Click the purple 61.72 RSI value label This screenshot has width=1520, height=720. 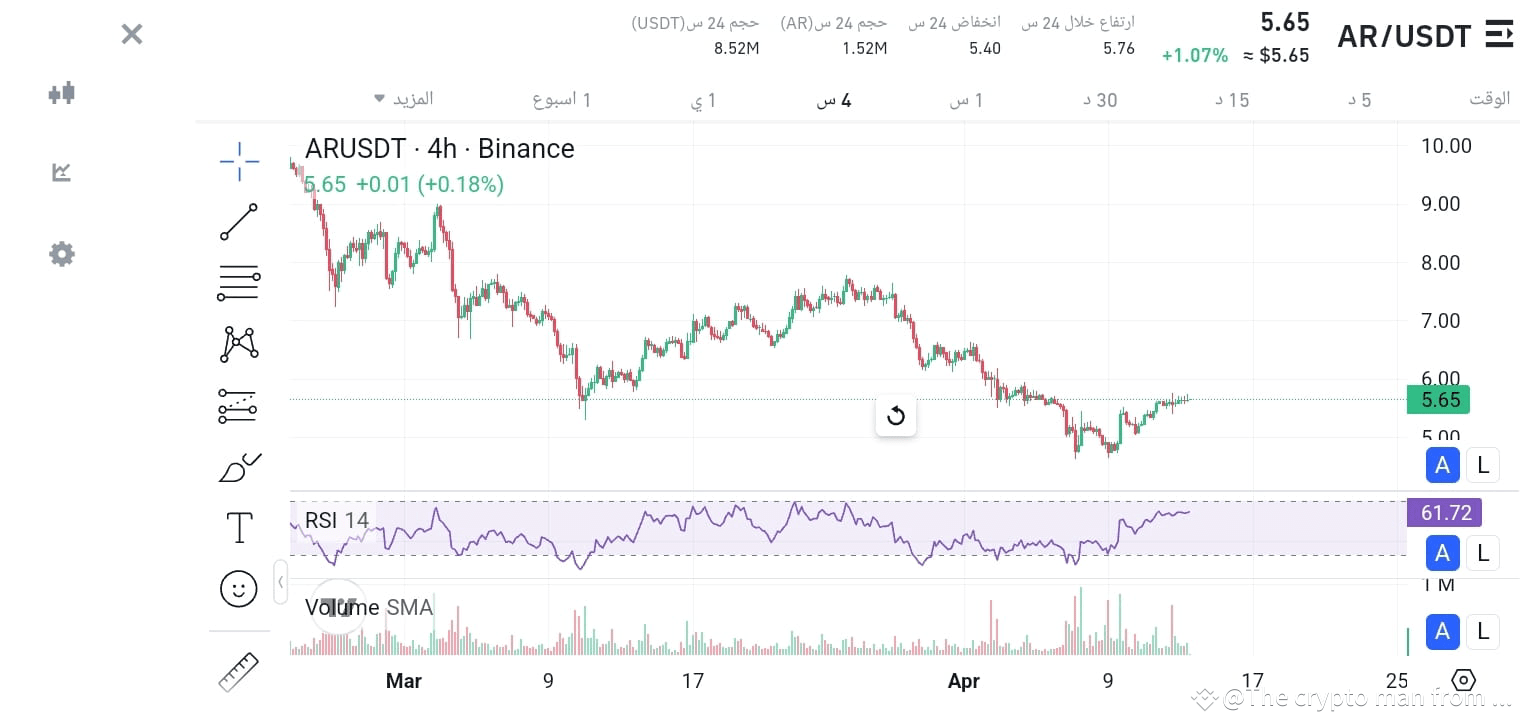1444,513
